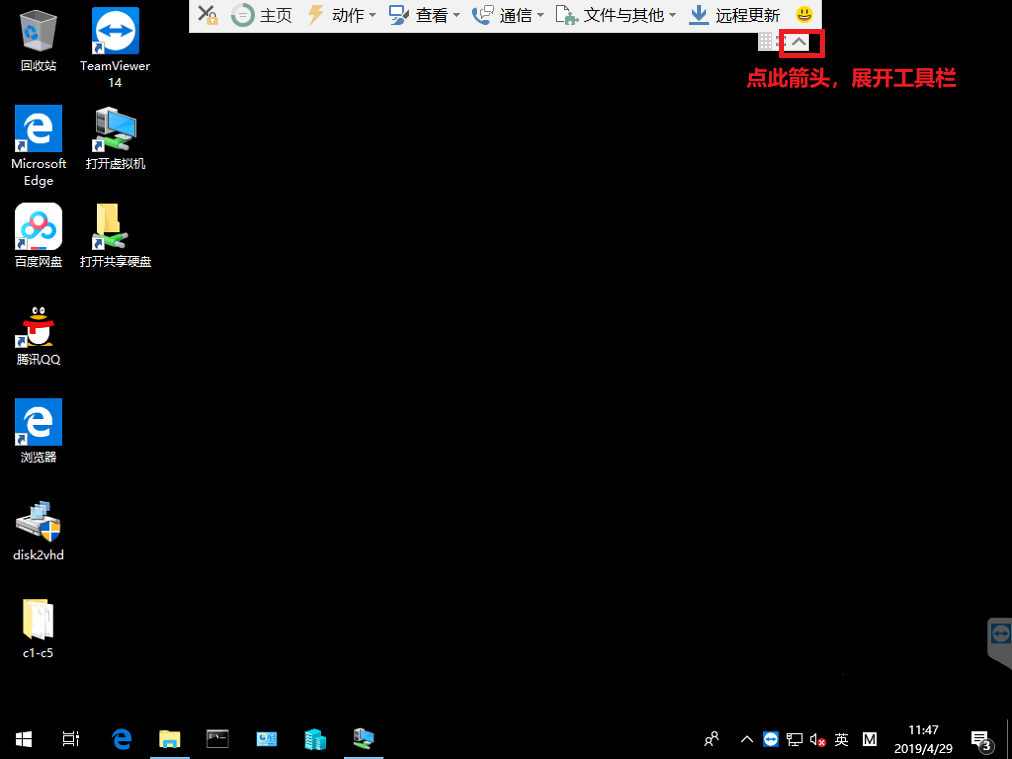Screen dimensions: 1012x759
Task: Open the clock showing 11:47 2019/4/29
Action: [923, 739]
